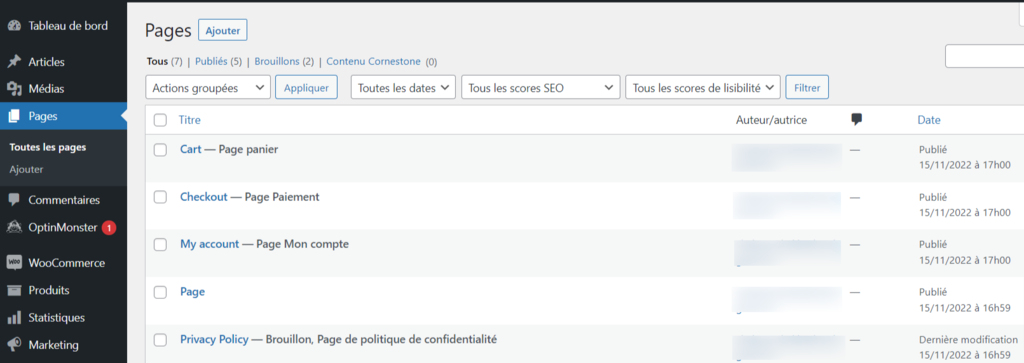Open the Commentaires menu
Screen dimensions: 1024x363
click(63, 200)
